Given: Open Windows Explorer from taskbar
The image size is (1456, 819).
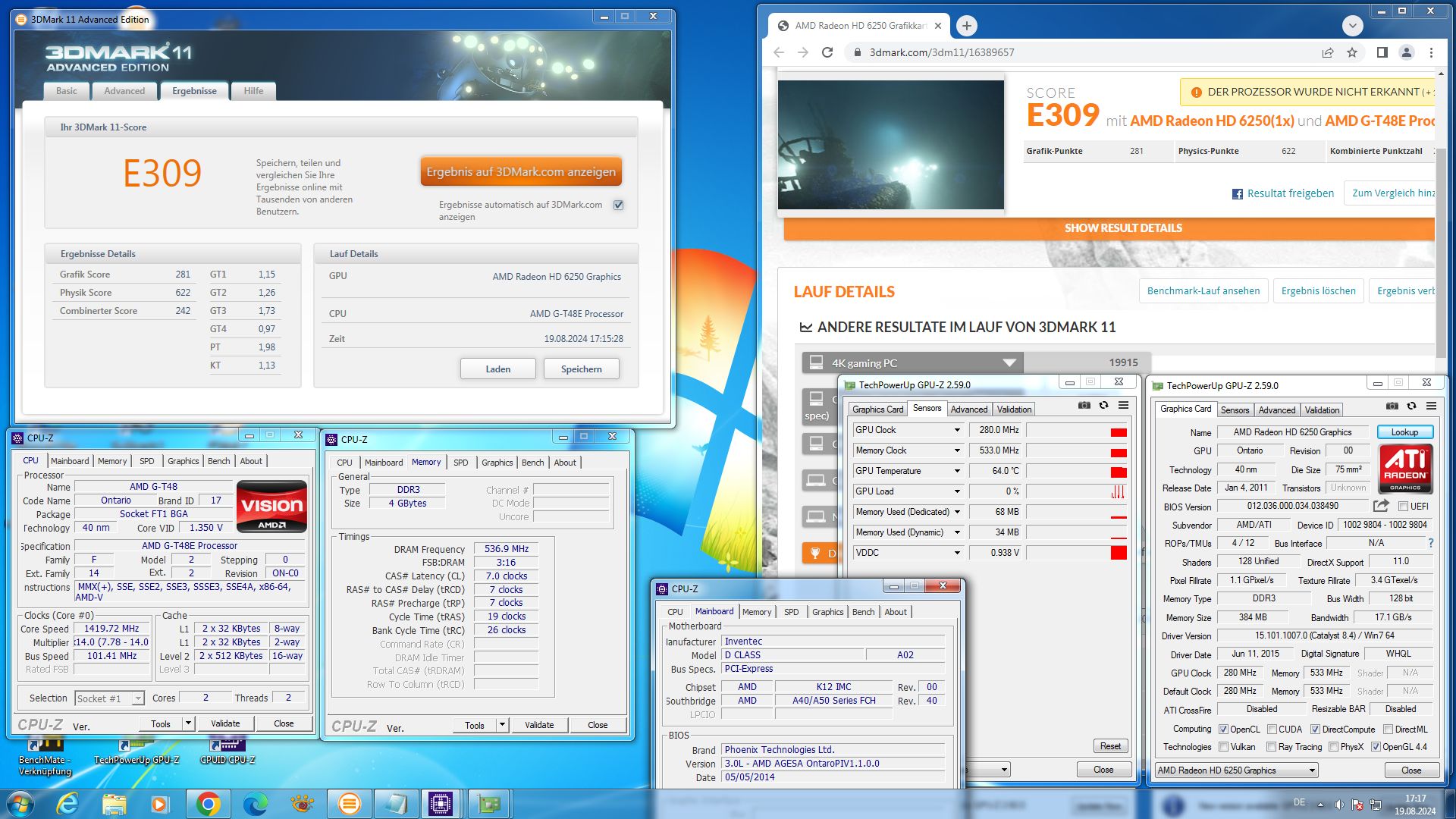Looking at the screenshot, I should 115,804.
